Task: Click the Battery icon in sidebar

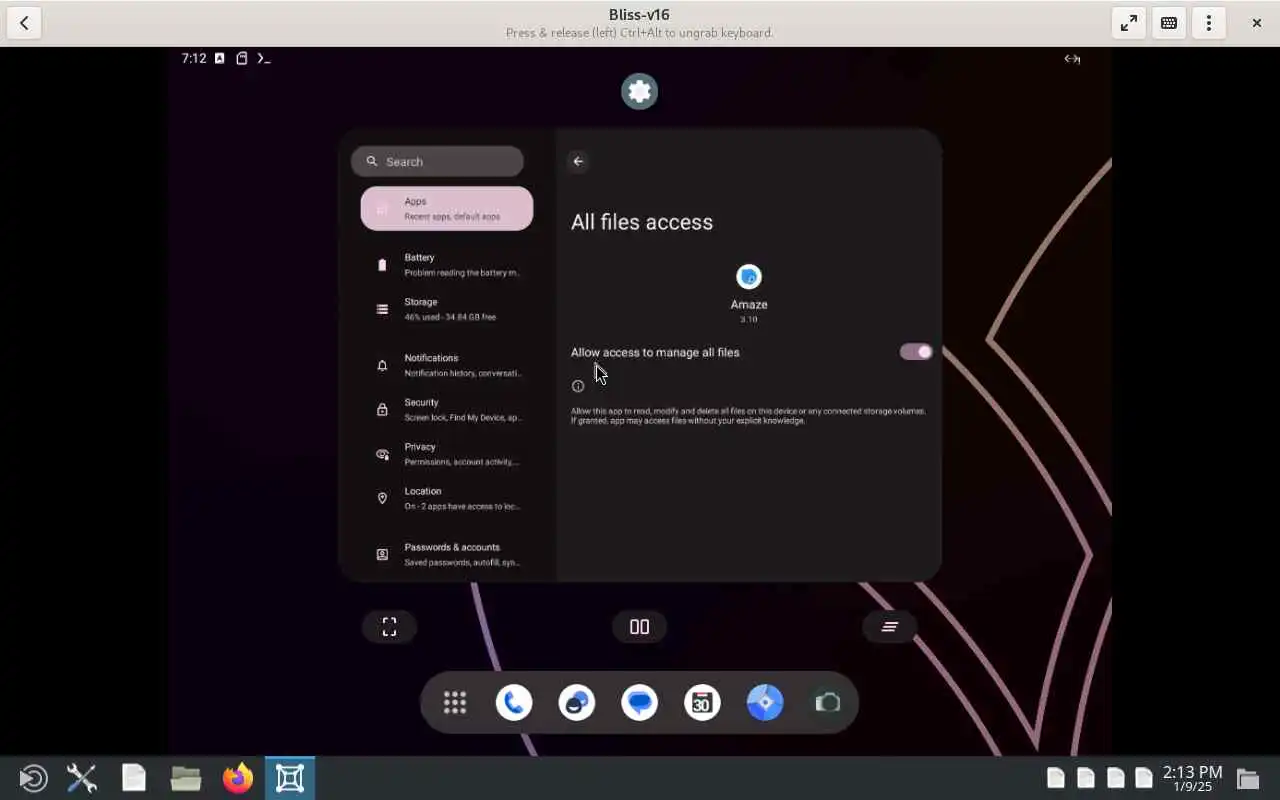Action: (x=382, y=265)
